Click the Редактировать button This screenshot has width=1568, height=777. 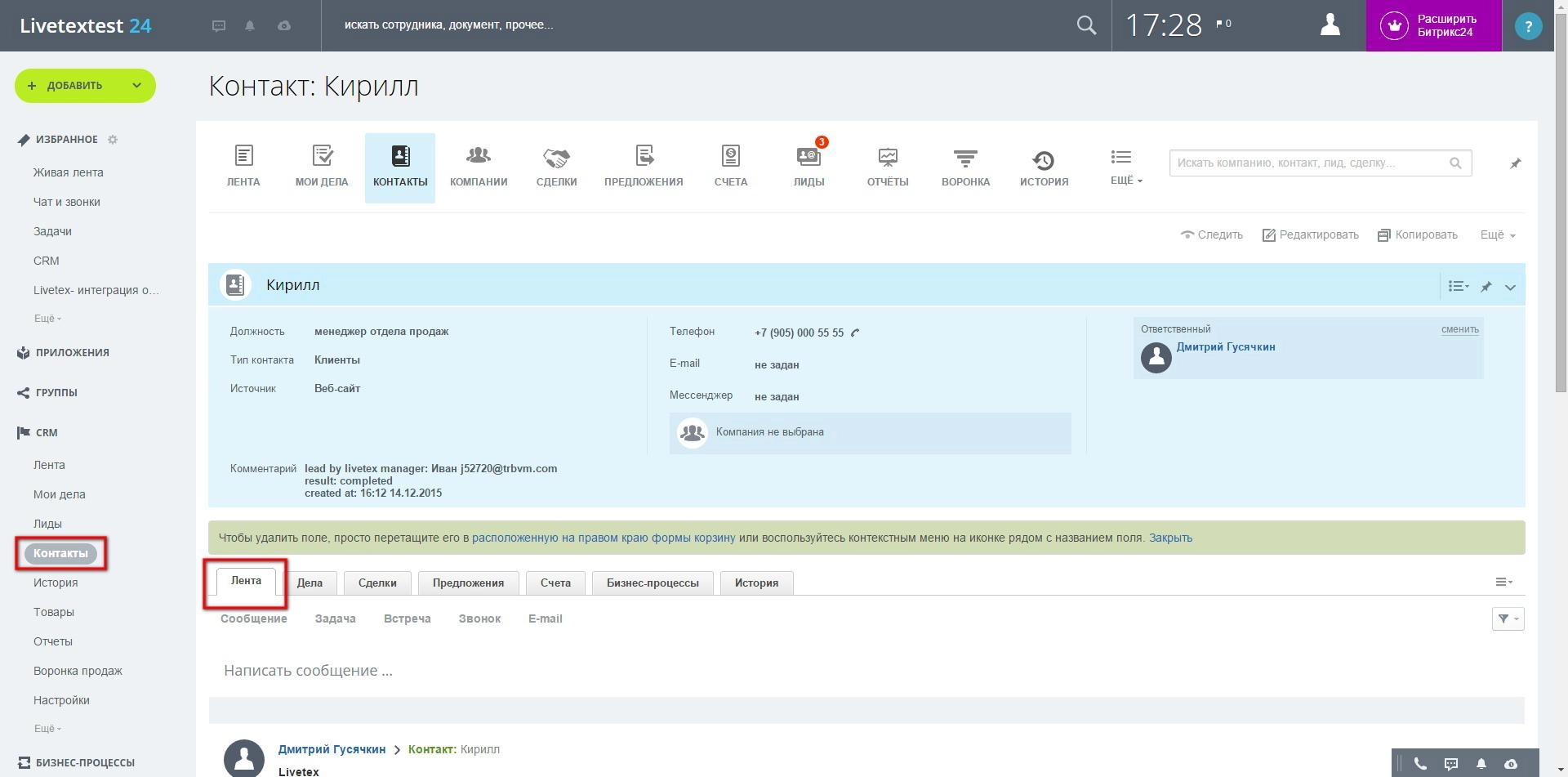click(x=1311, y=235)
